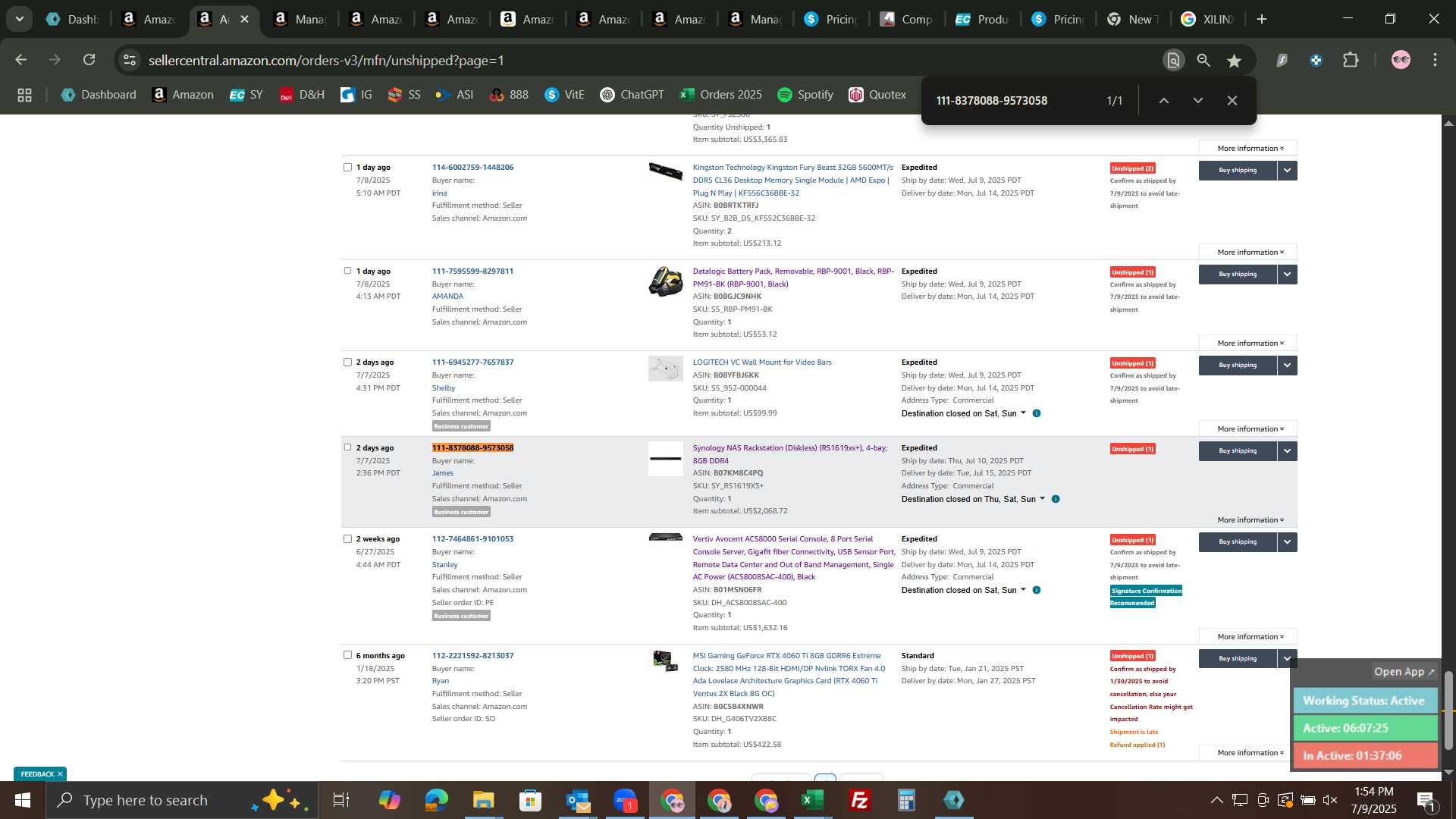Bookmark this page with the star icon
The height and width of the screenshot is (819, 1456).
1235,60
